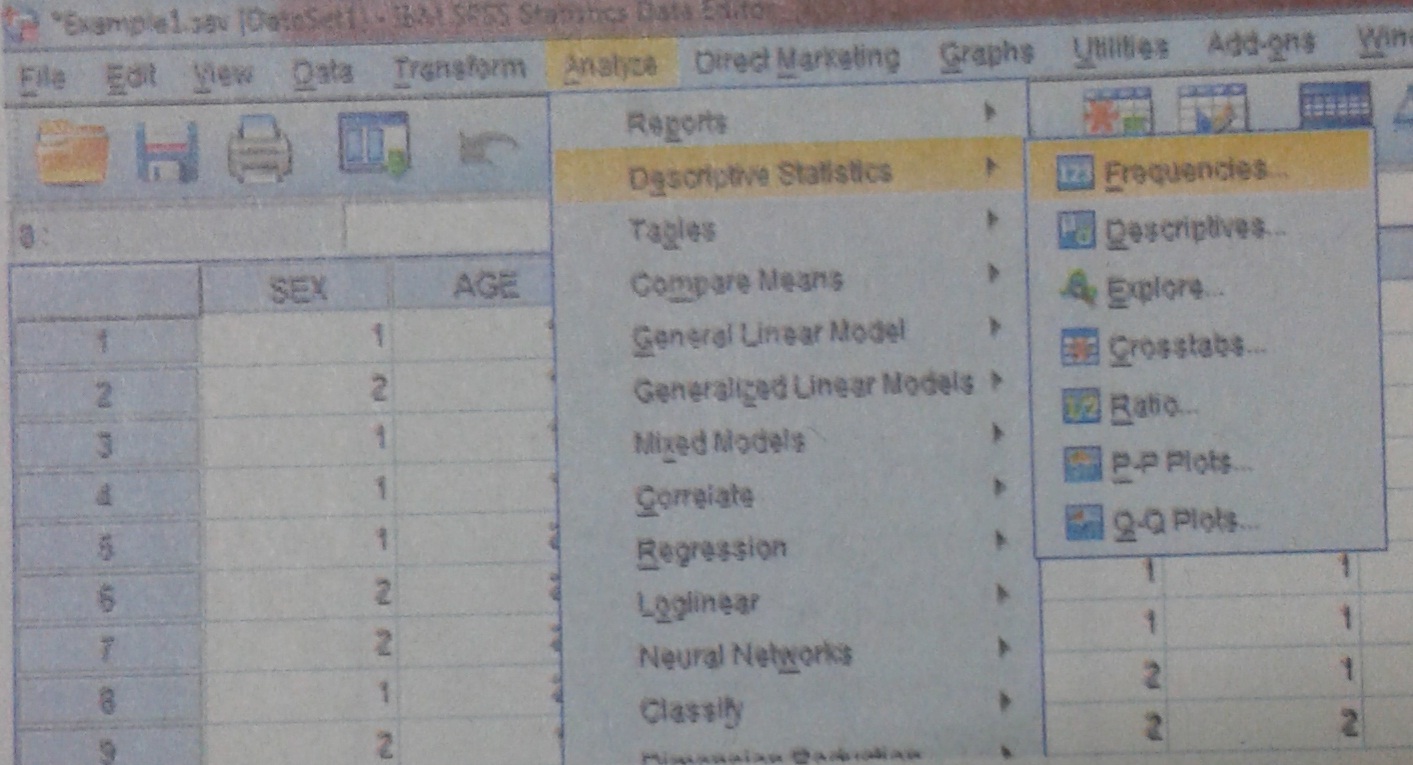Open the Direct Marketing menu
This screenshot has height=765, width=1413.
click(x=797, y=59)
